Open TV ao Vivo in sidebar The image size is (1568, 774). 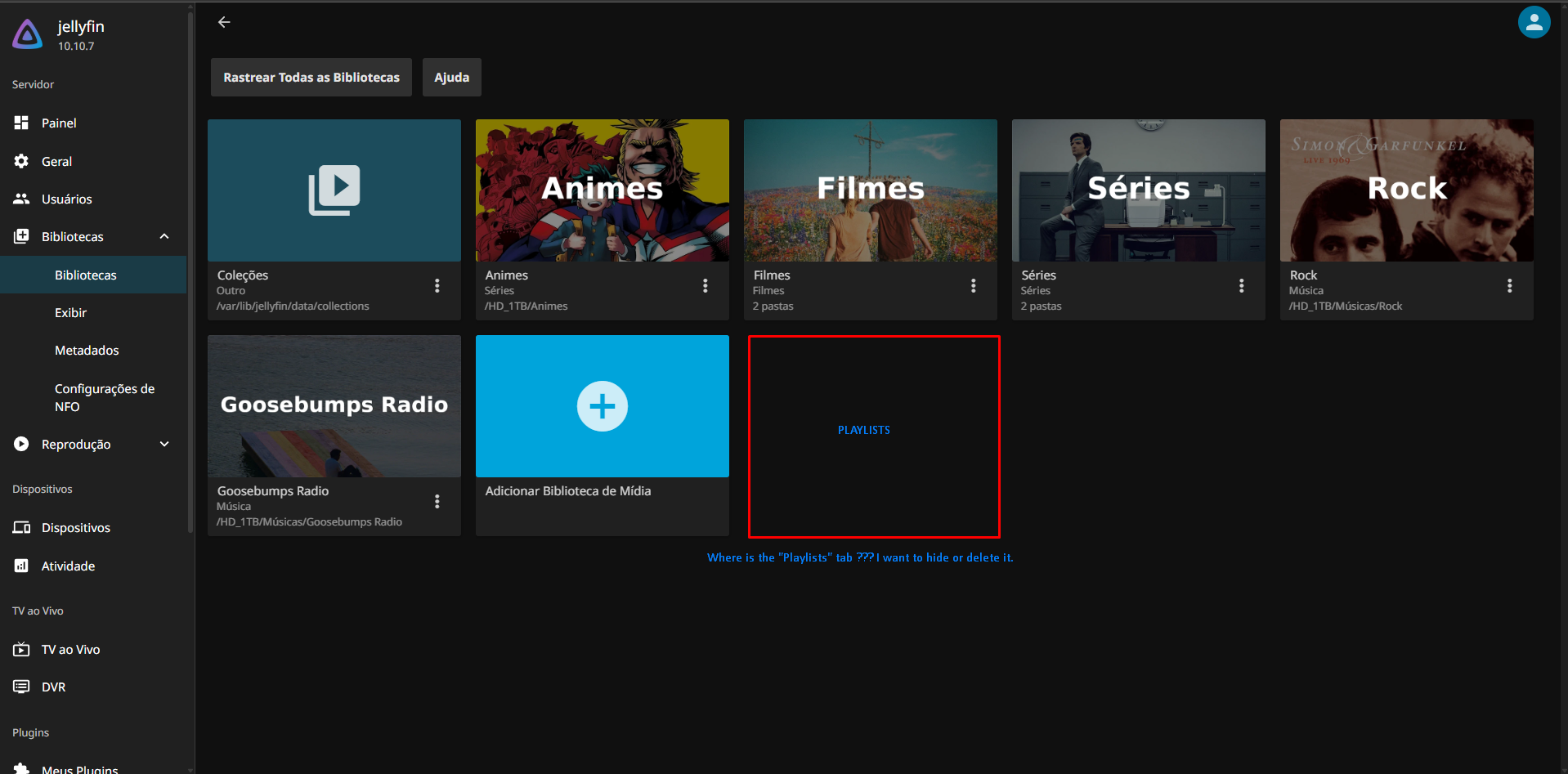70,650
